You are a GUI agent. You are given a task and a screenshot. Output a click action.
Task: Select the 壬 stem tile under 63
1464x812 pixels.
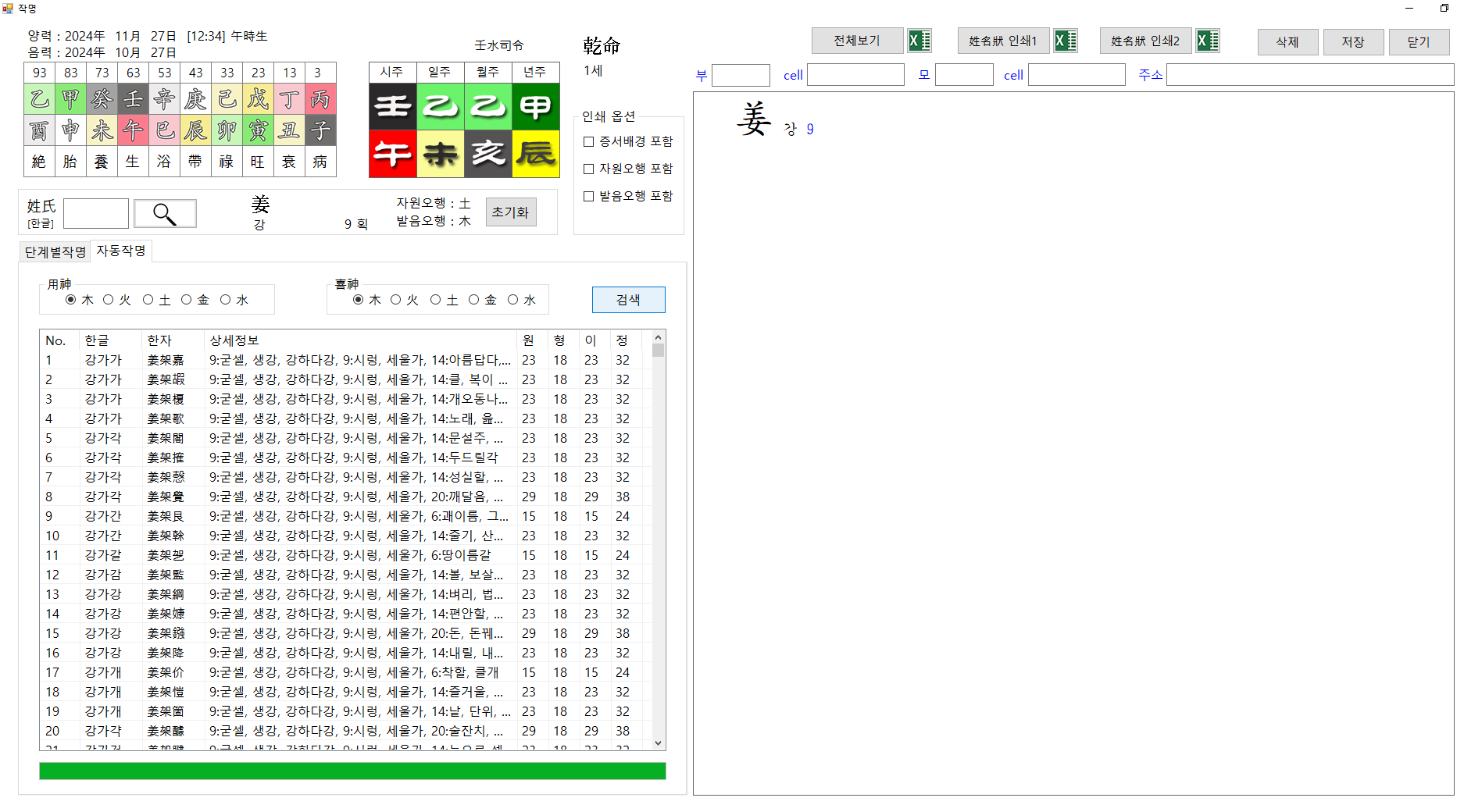click(x=133, y=99)
